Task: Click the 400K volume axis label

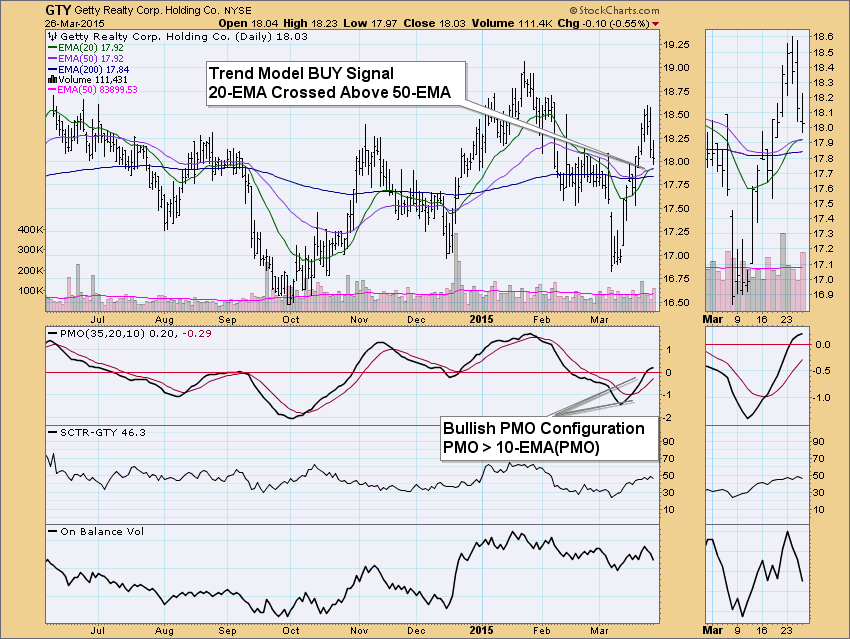Action: click(x=30, y=229)
